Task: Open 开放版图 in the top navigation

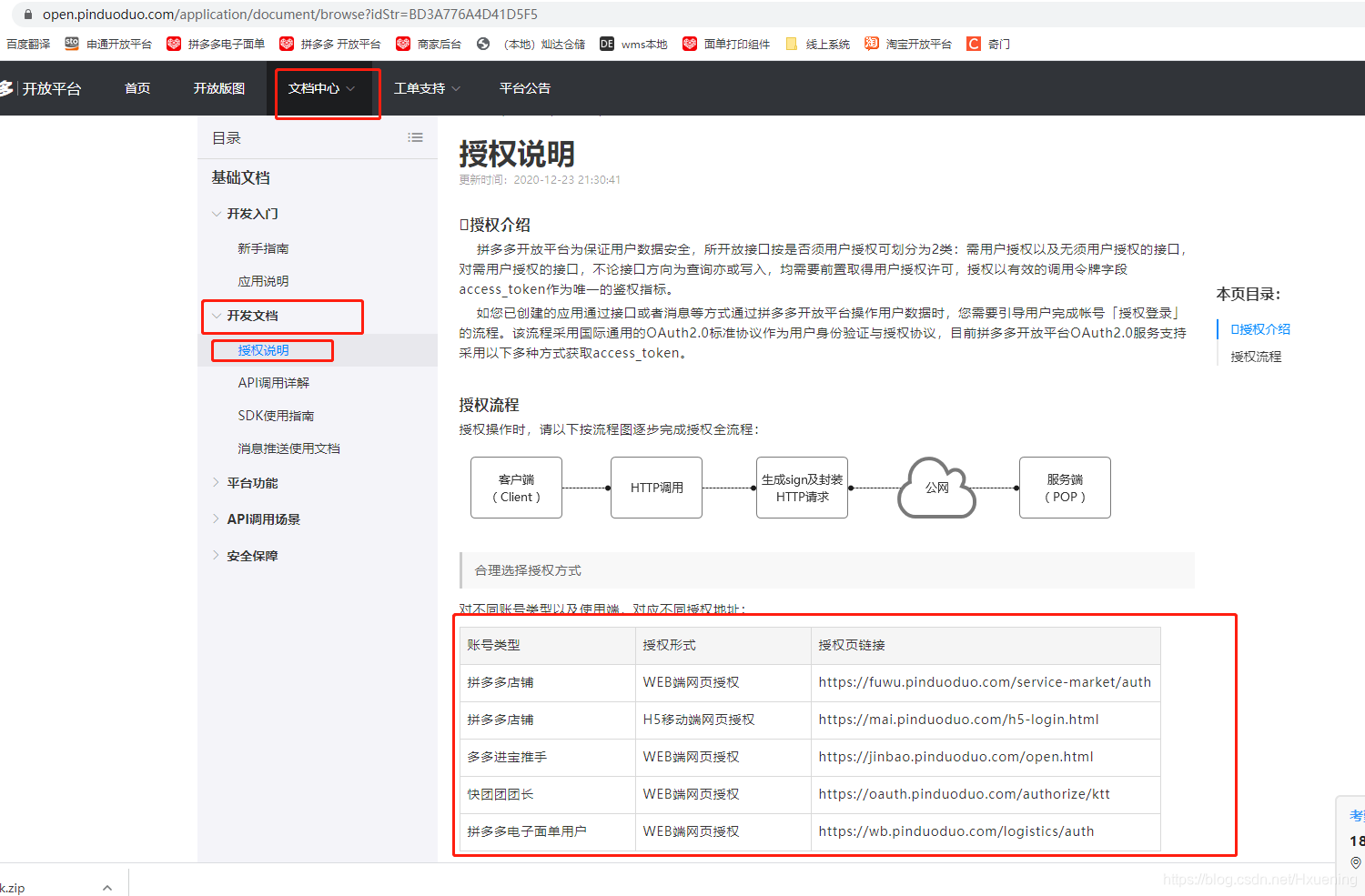Action: coord(219,88)
